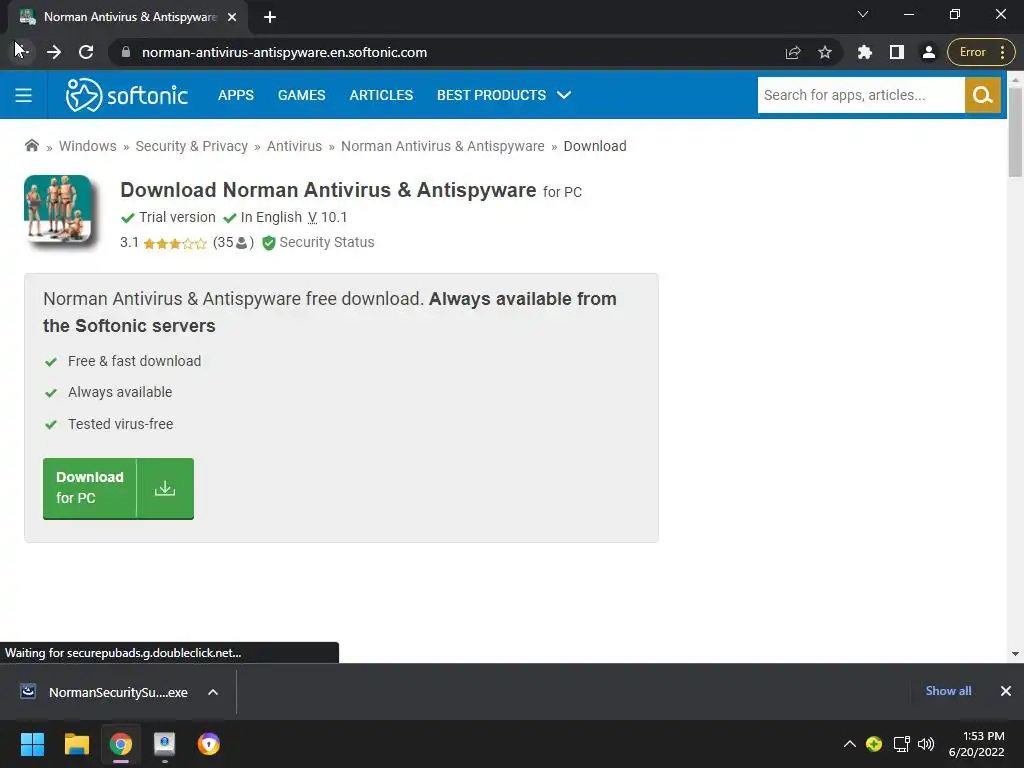This screenshot has width=1024, height=768.
Task: Click the Error update button
Action: 981,52
